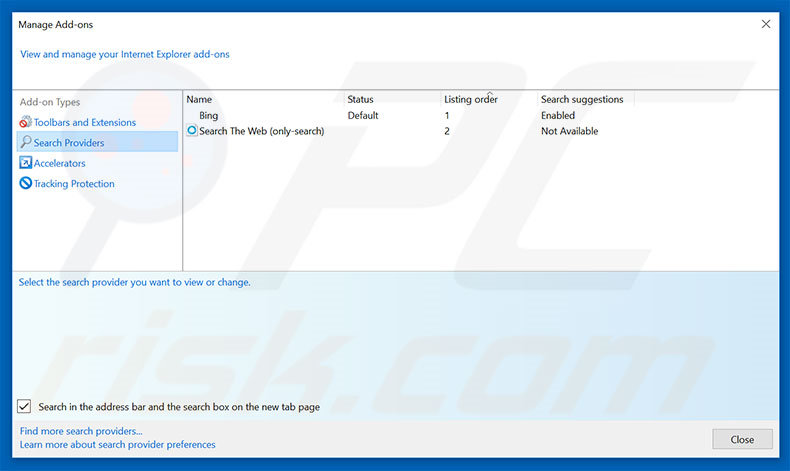This screenshot has height=471, width=790.
Task: Click the Toolbars and Extensions icon
Action: tap(25, 122)
